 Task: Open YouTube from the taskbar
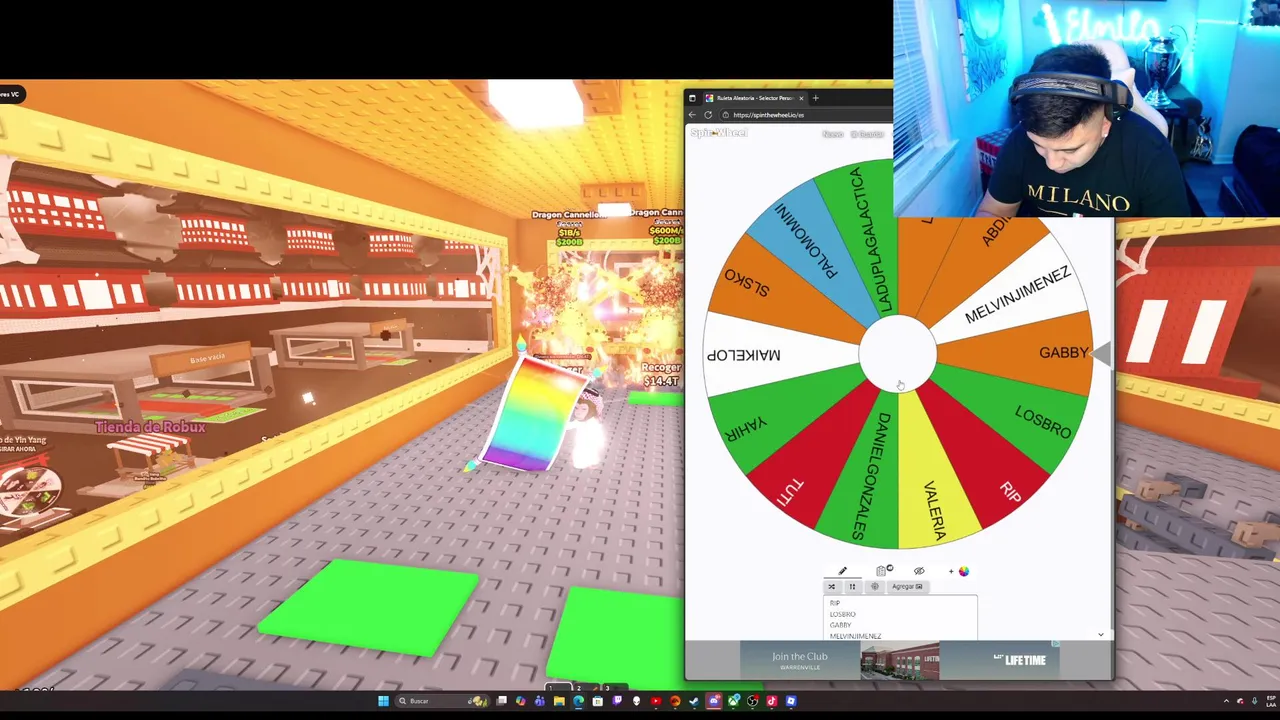656,701
